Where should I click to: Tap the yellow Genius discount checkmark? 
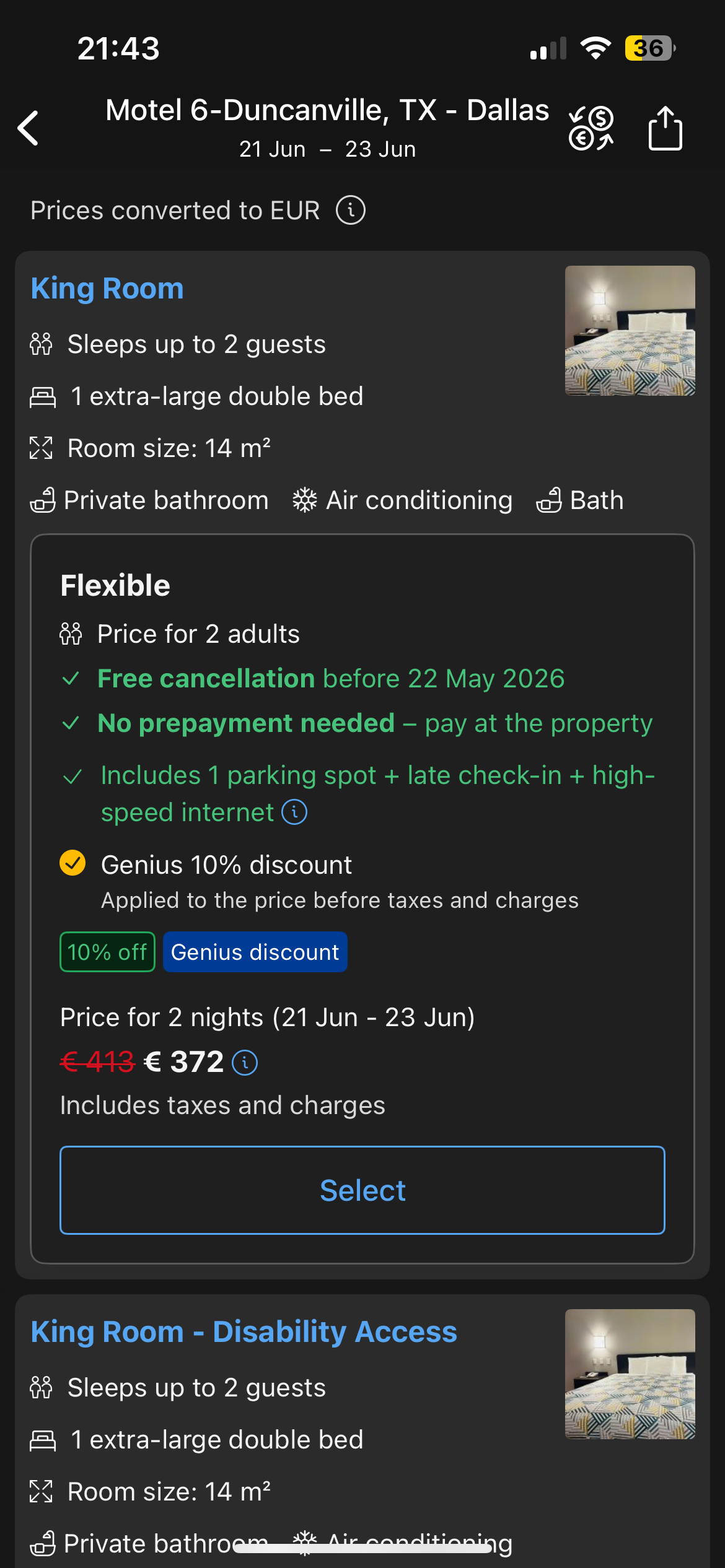(72, 863)
